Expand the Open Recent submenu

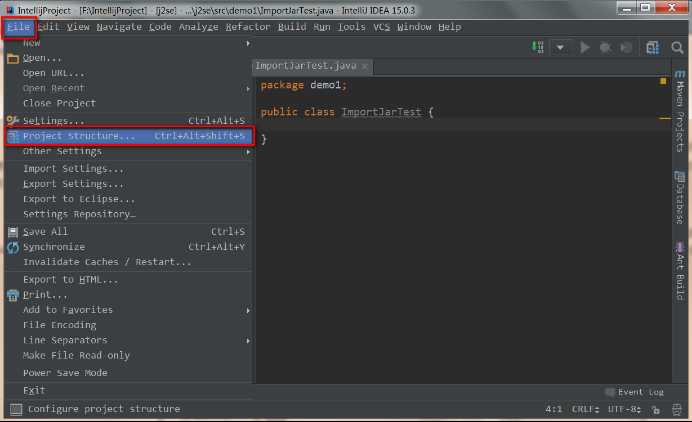129,88
